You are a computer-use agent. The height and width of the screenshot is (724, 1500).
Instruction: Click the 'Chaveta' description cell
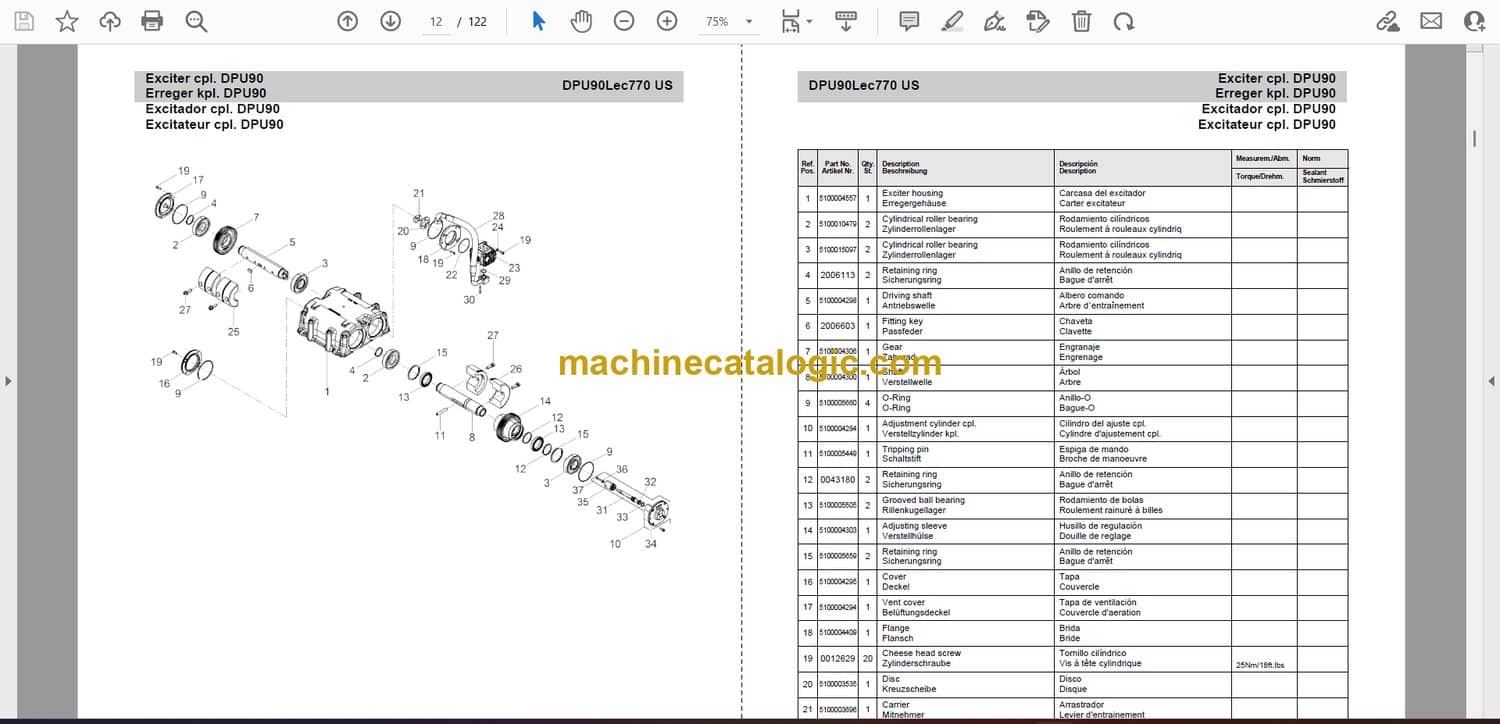coord(1142,327)
